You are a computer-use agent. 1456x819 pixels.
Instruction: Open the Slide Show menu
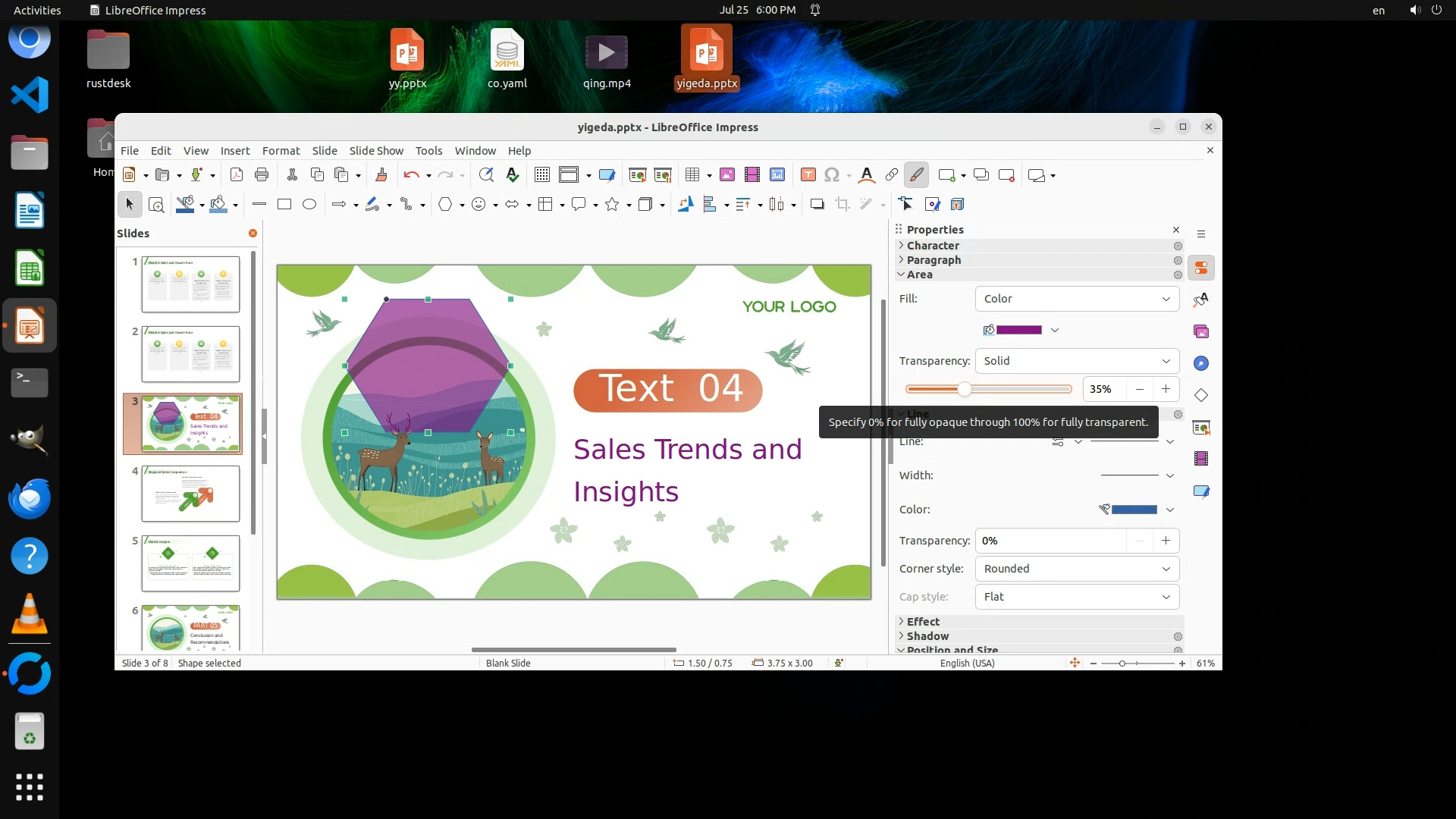(376, 151)
